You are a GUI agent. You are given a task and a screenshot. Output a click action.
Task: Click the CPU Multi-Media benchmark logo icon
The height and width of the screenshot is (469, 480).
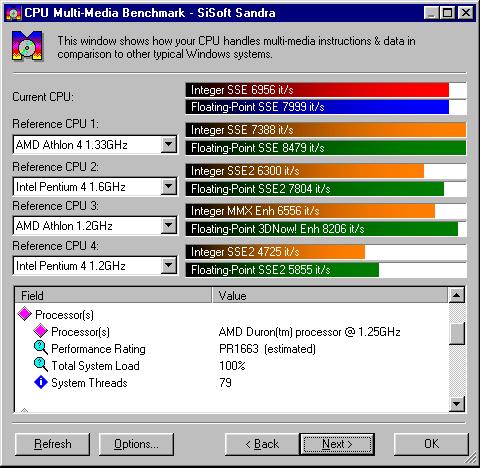27,46
